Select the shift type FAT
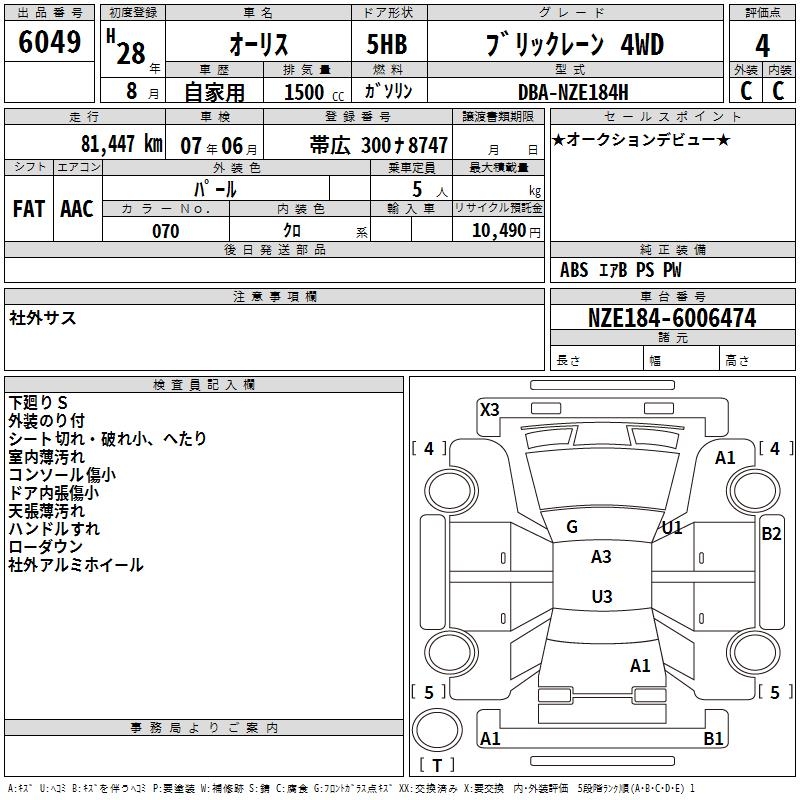The image size is (800, 800). click(x=29, y=209)
